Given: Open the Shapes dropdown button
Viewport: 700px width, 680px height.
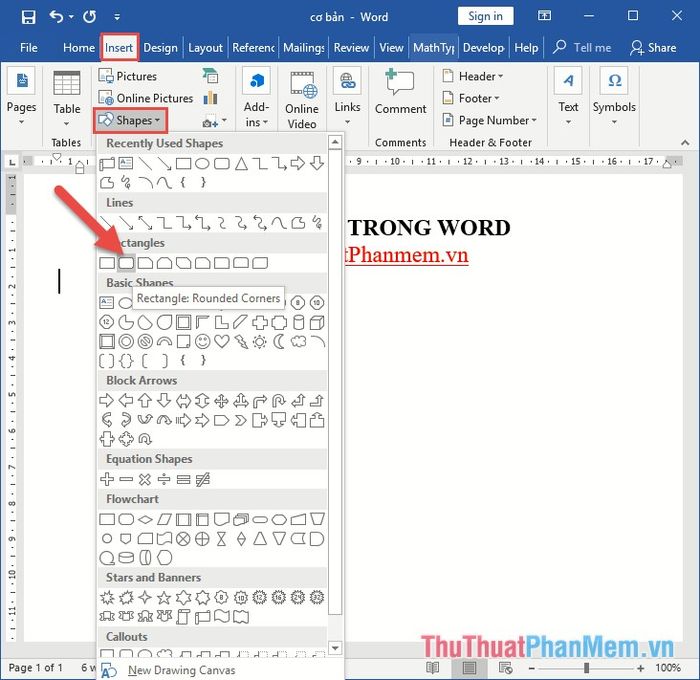Looking at the screenshot, I should 130,120.
